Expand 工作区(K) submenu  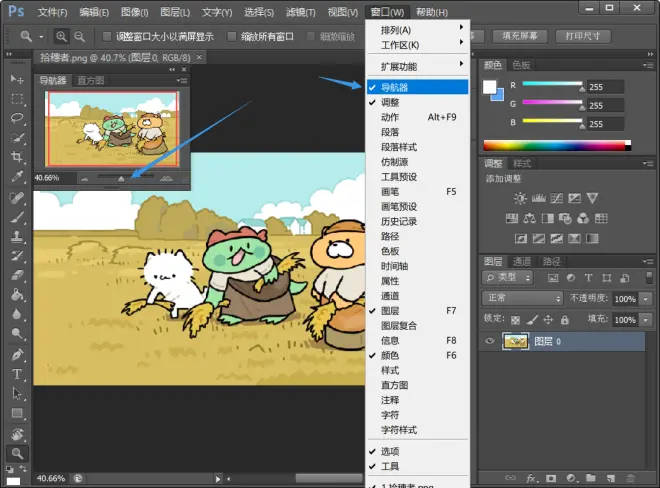tap(417, 45)
